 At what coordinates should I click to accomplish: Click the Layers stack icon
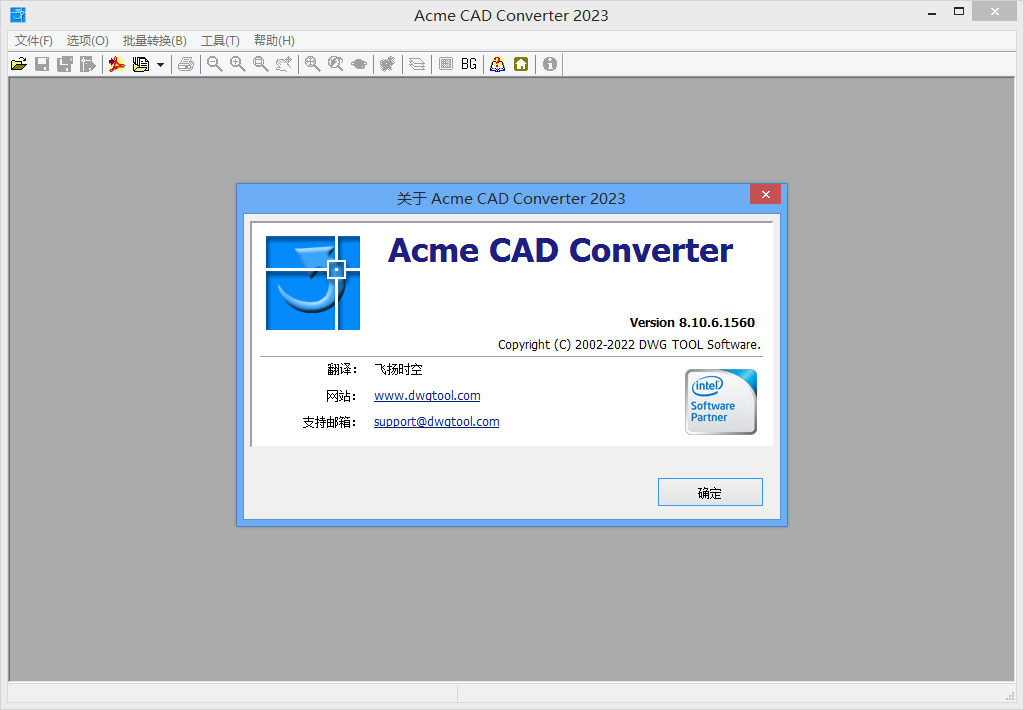417,64
